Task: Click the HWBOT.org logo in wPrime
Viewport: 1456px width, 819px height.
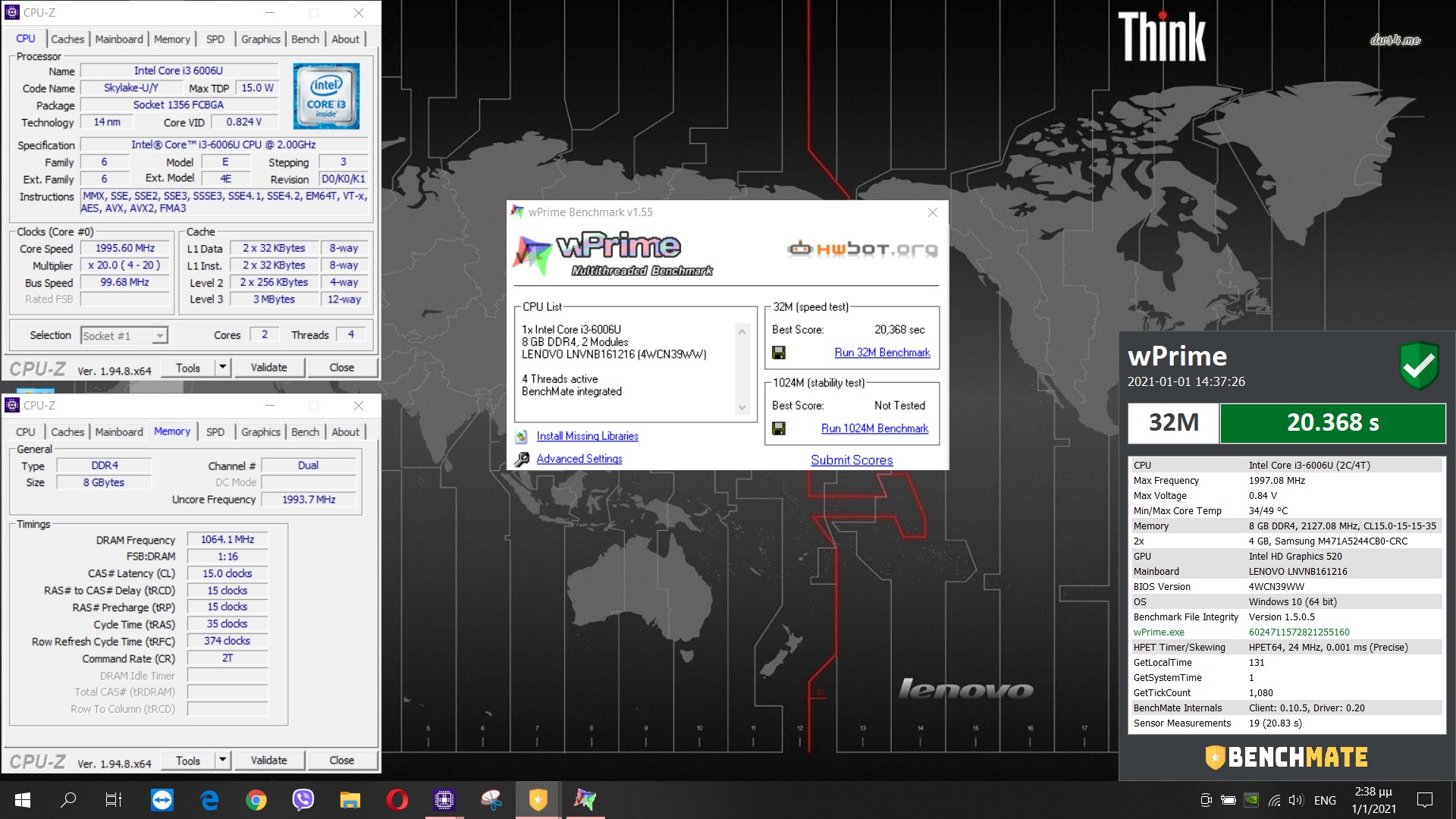Action: (863, 249)
